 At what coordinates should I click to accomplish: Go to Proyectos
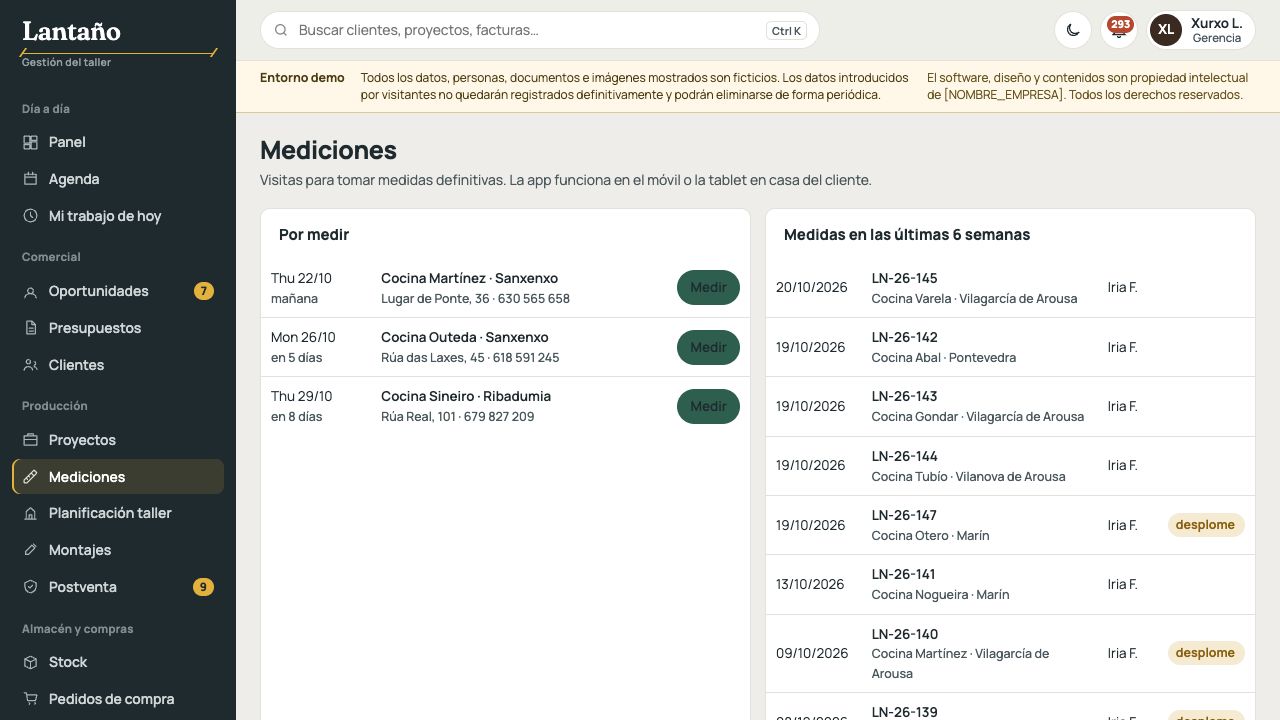pyautogui.click(x=118, y=440)
